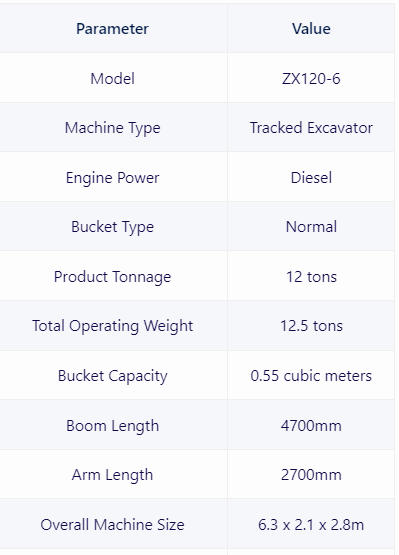Click the ZX120-6 model value
399x555 pixels.
point(311,78)
